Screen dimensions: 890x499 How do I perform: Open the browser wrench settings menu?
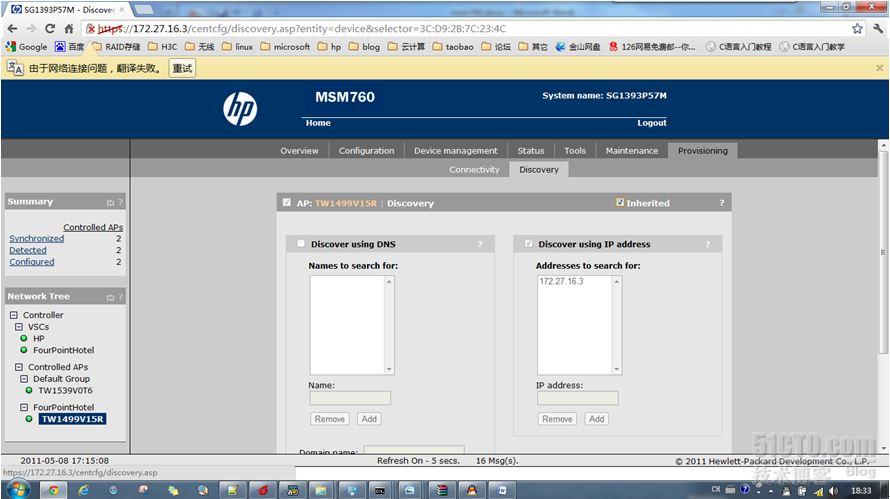click(878, 28)
